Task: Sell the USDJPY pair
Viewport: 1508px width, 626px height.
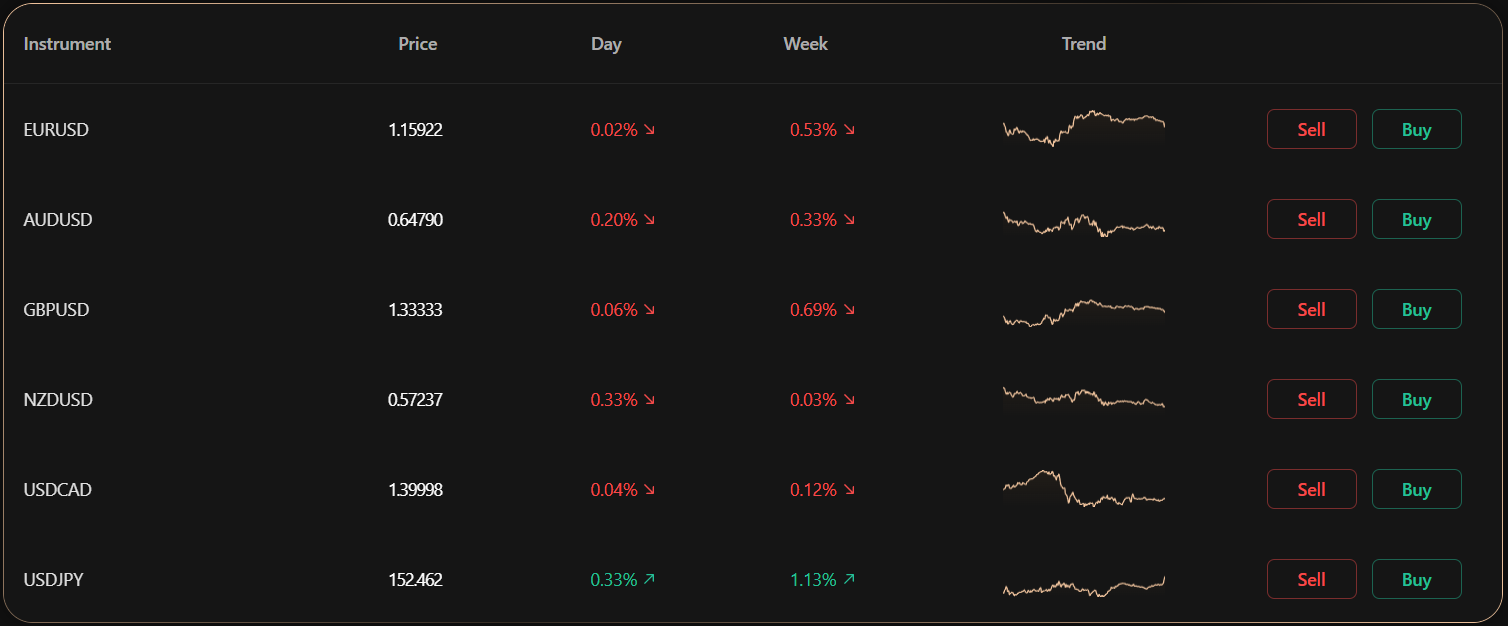Action: pos(1311,579)
